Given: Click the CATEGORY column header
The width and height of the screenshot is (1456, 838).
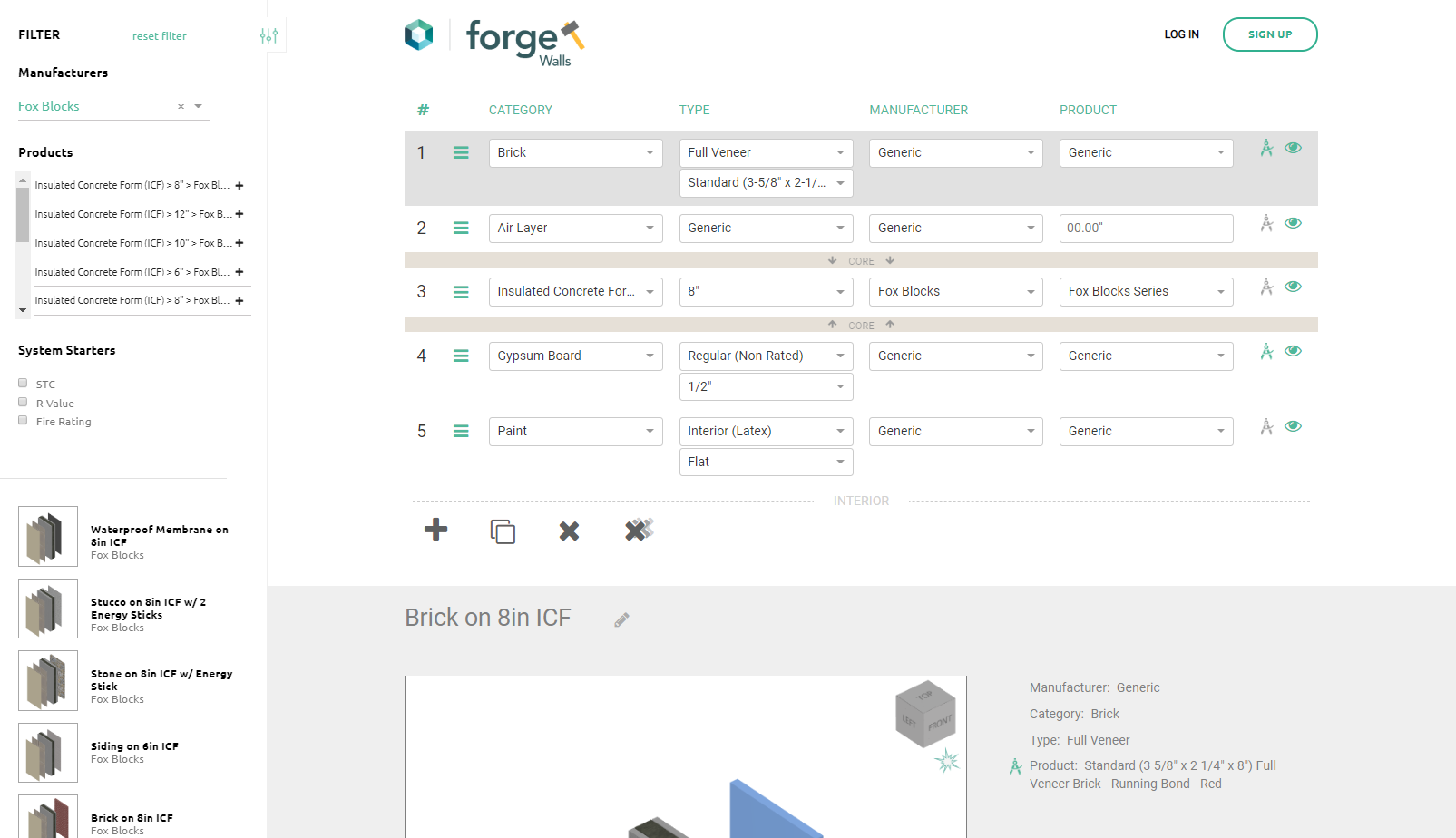Looking at the screenshot, I should click(x=521, y=110).
